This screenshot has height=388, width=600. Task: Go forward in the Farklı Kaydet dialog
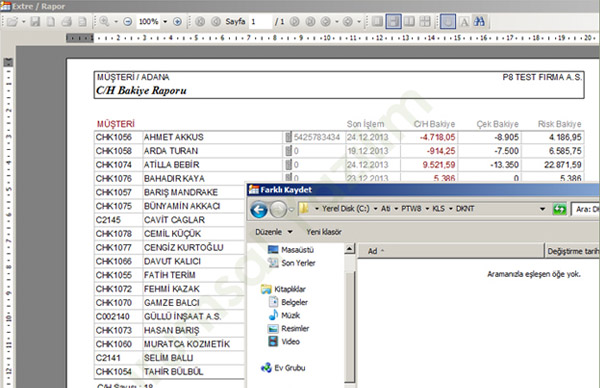click(x=278, y=209)
